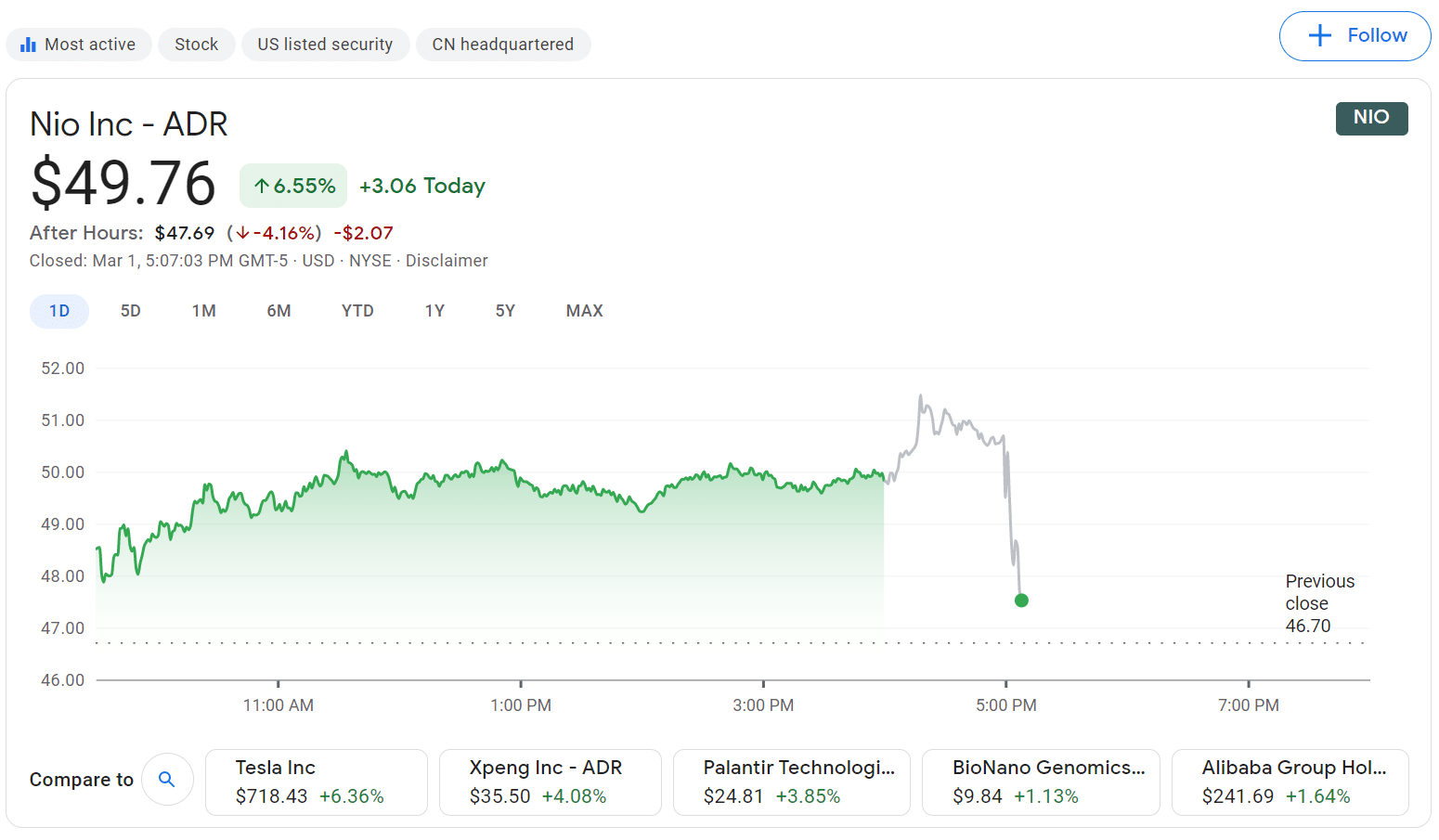
Task: Select the YTD time range
Action: tap(357, 311)
